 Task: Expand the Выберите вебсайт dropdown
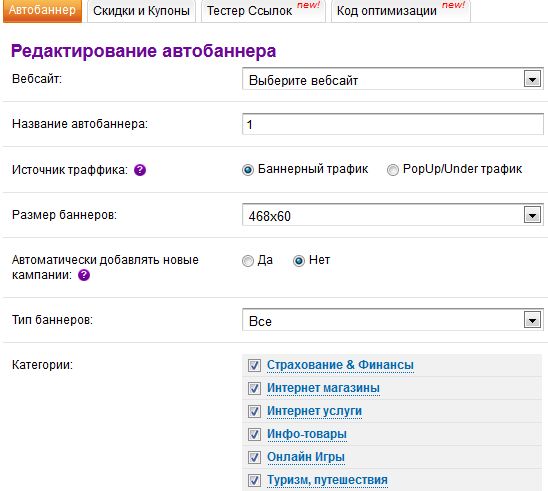pos(392,80)
